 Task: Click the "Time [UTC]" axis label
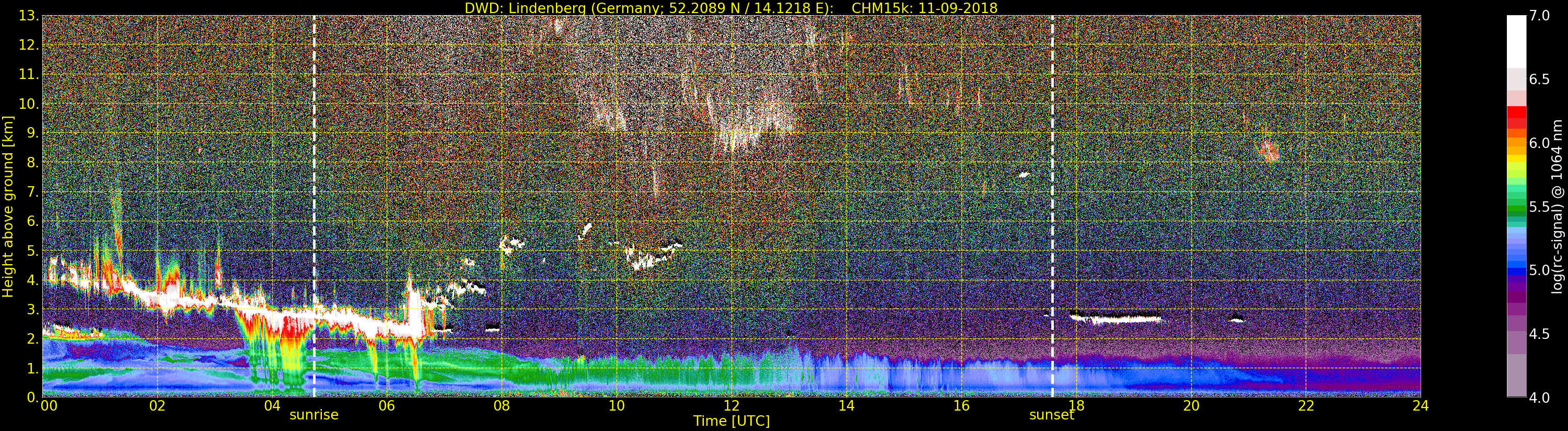coord(731,421)
